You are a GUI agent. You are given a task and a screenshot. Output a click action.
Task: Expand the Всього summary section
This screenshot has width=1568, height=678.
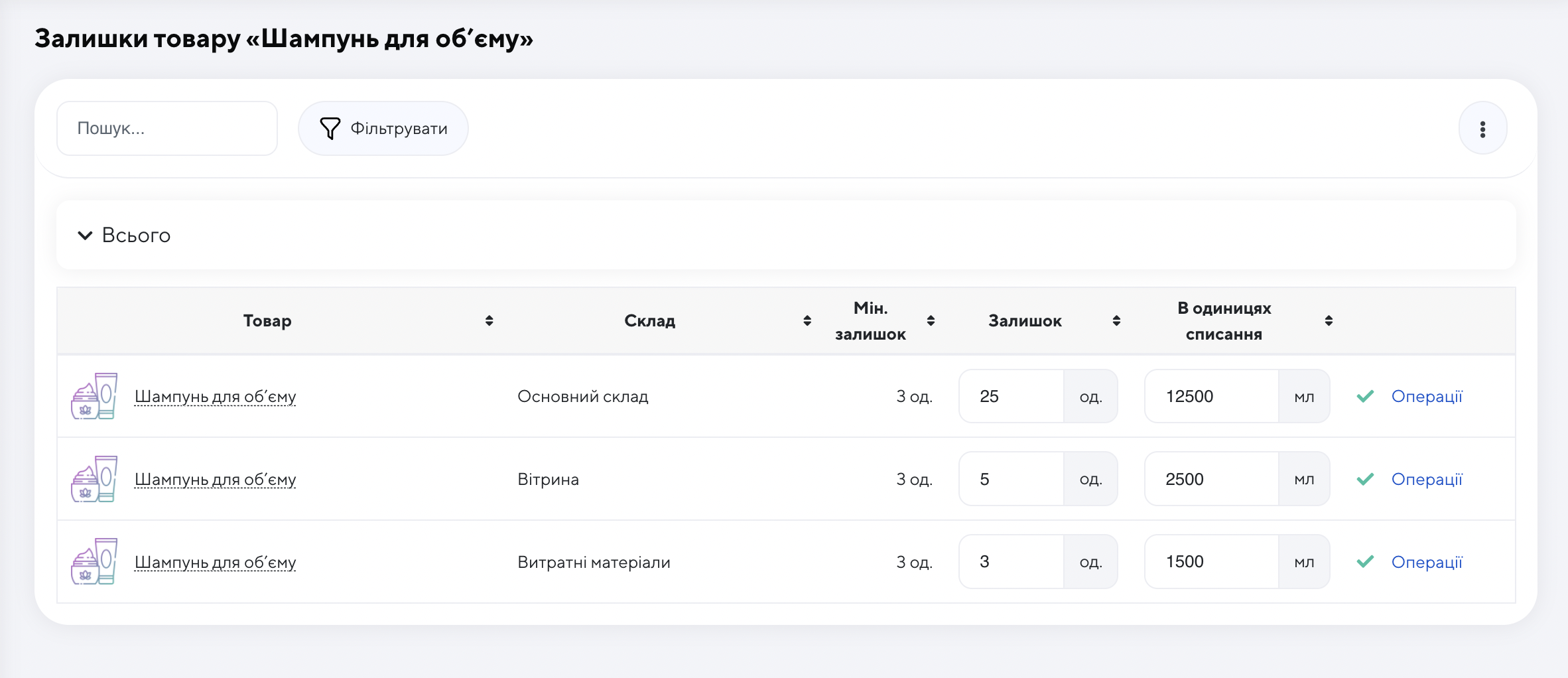[x=125, y=236]
